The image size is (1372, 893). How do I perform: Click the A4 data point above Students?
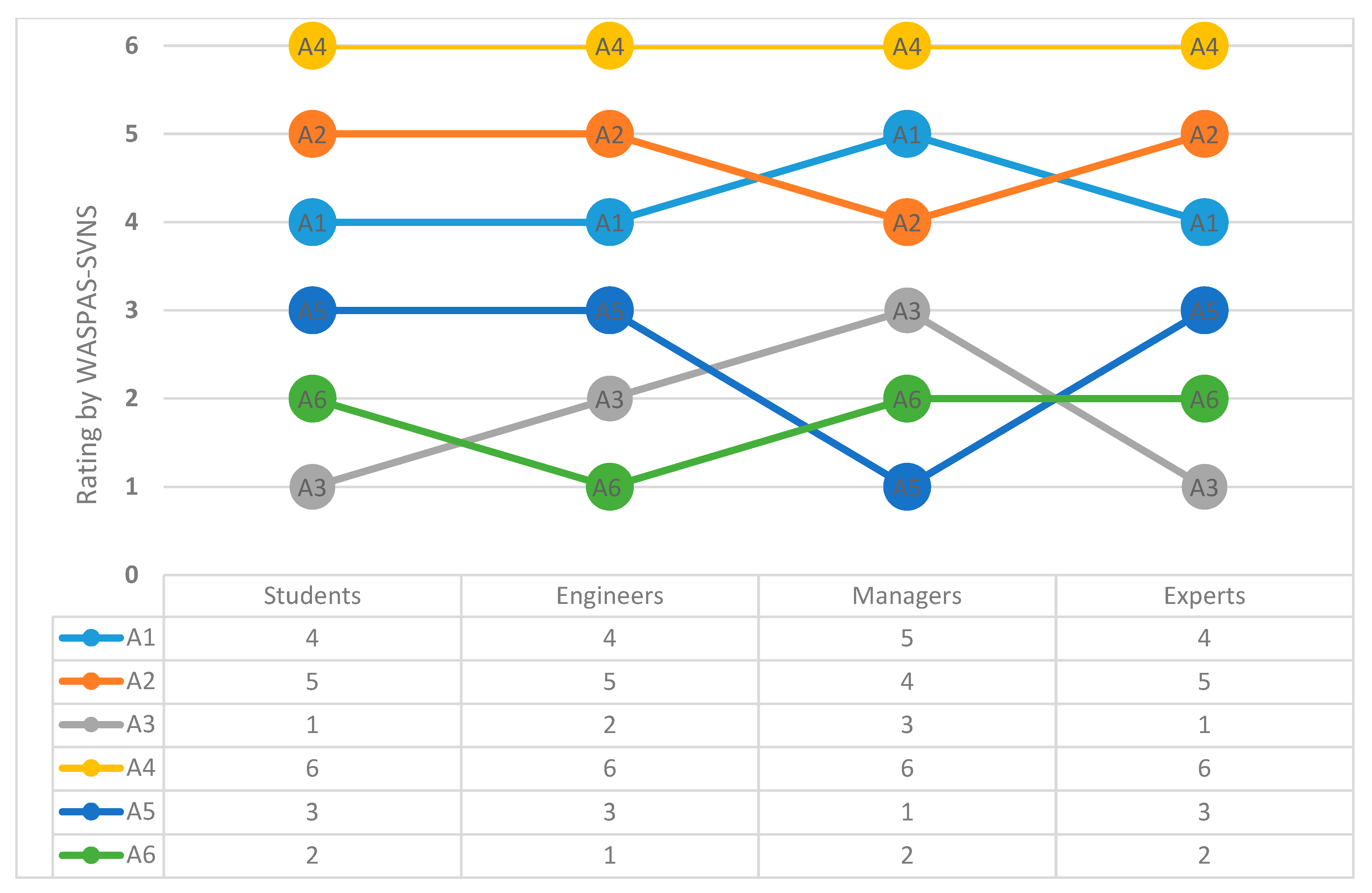pyautogui.click(x=312, y=46)
